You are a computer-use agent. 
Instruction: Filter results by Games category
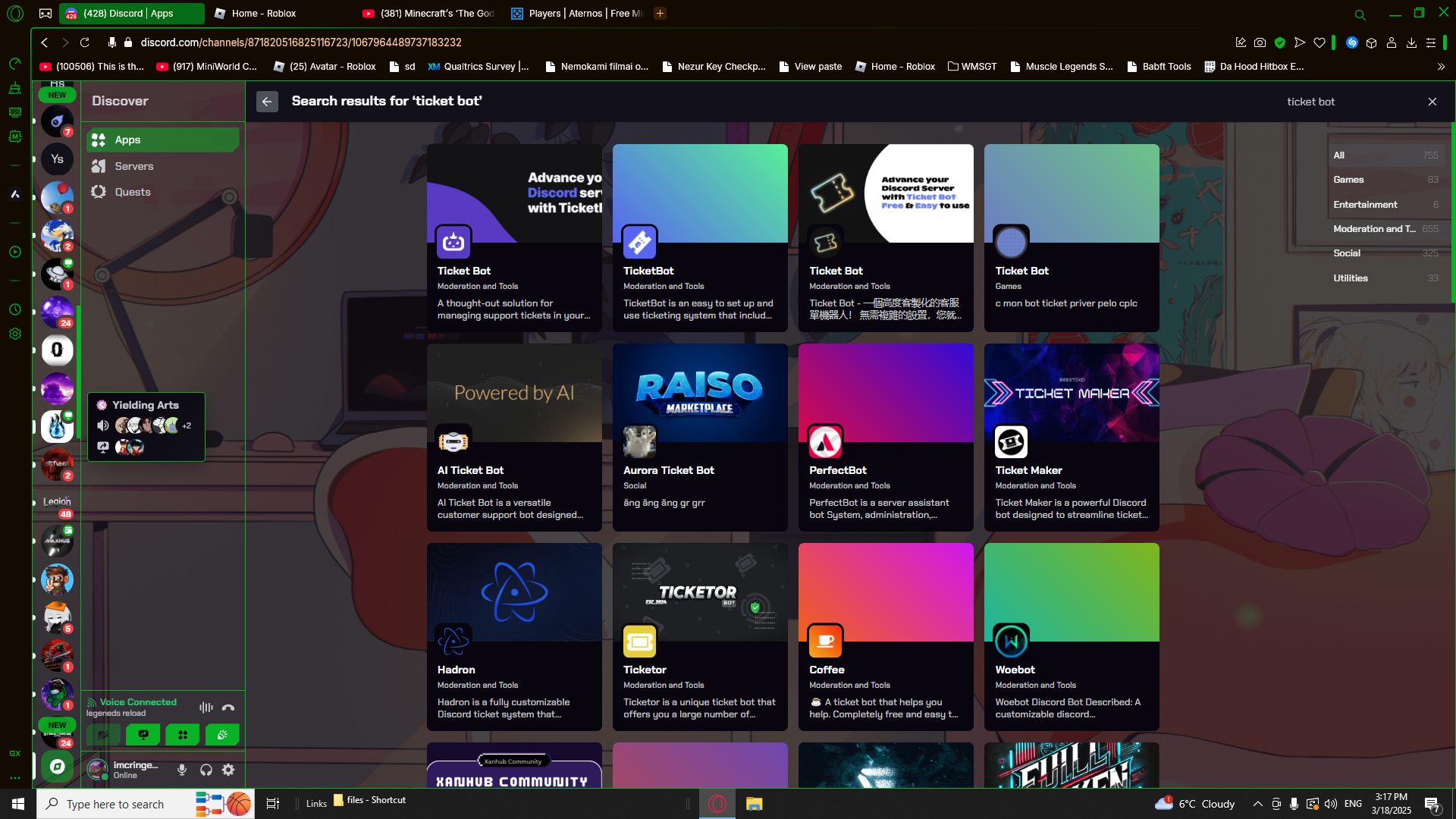[1385, 180]
